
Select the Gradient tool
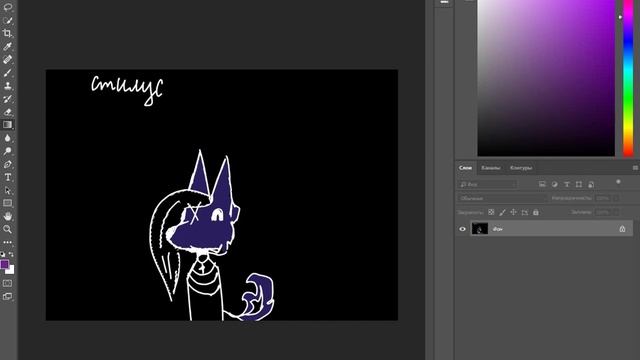pyautogui.click(x=7, y=125)
